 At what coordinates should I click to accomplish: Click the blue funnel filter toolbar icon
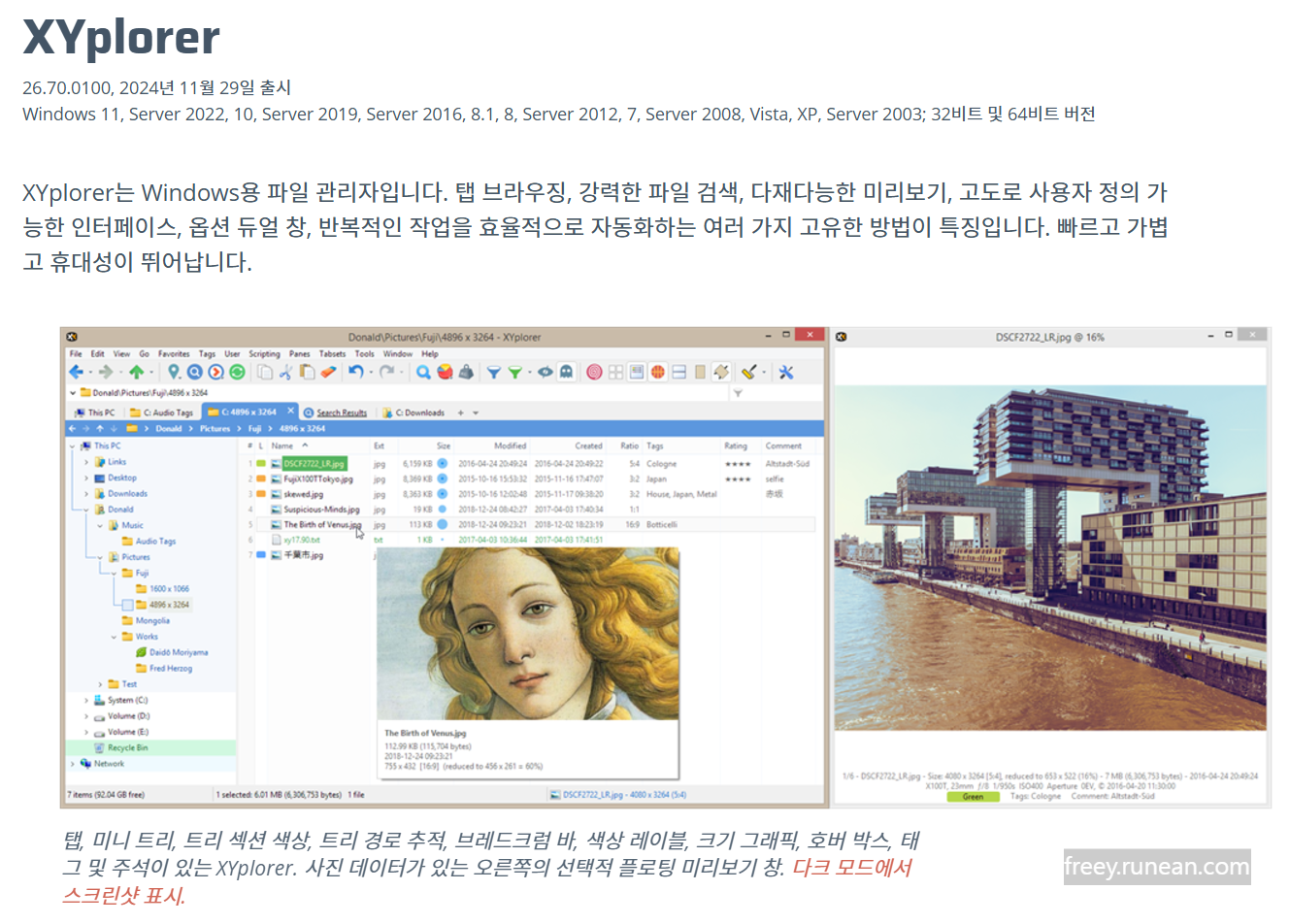coord(493,373)
